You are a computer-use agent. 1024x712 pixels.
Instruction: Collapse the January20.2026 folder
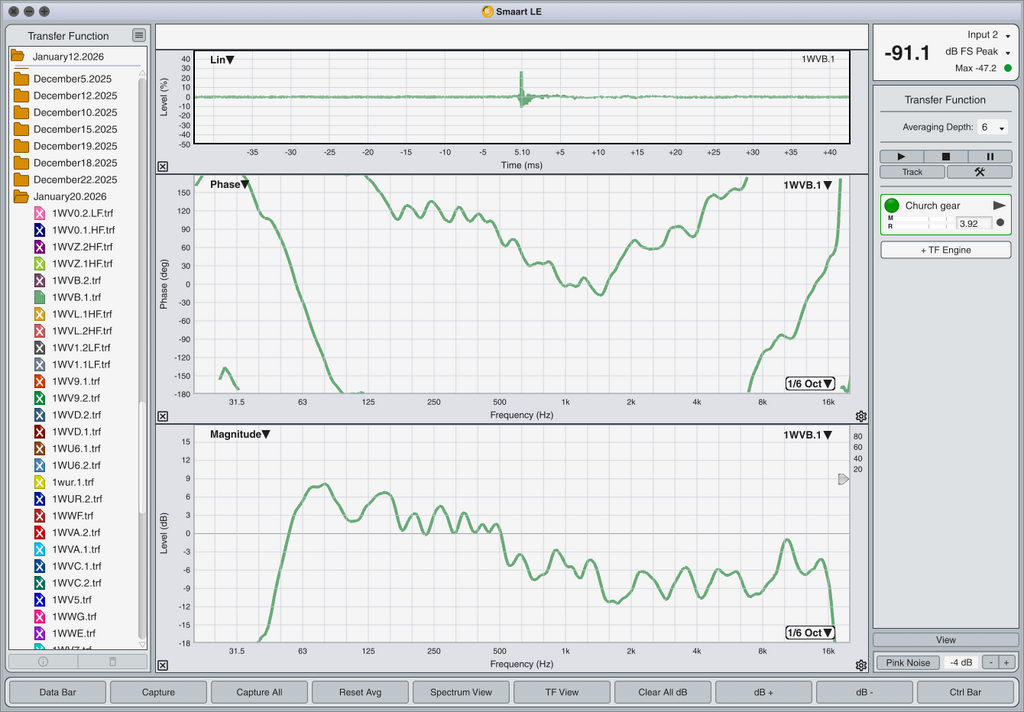21,196
